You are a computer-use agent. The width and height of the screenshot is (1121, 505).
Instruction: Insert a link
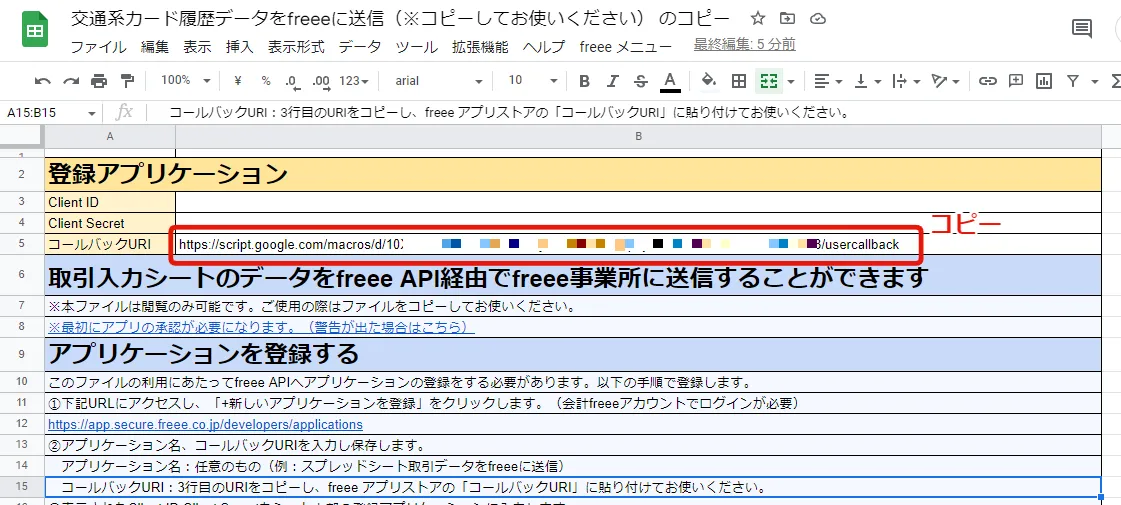[x=988, y=81]
